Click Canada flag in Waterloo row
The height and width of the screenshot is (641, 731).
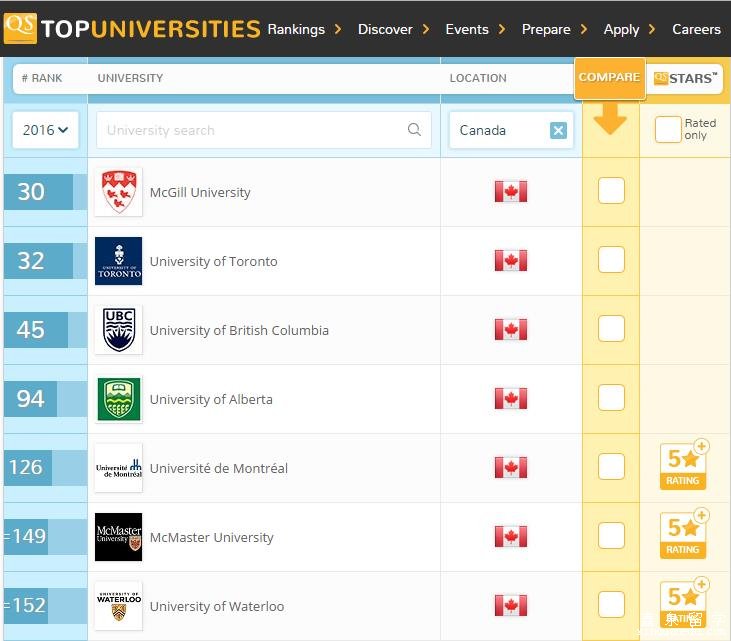pyautogui.click(x=511, y=606)
